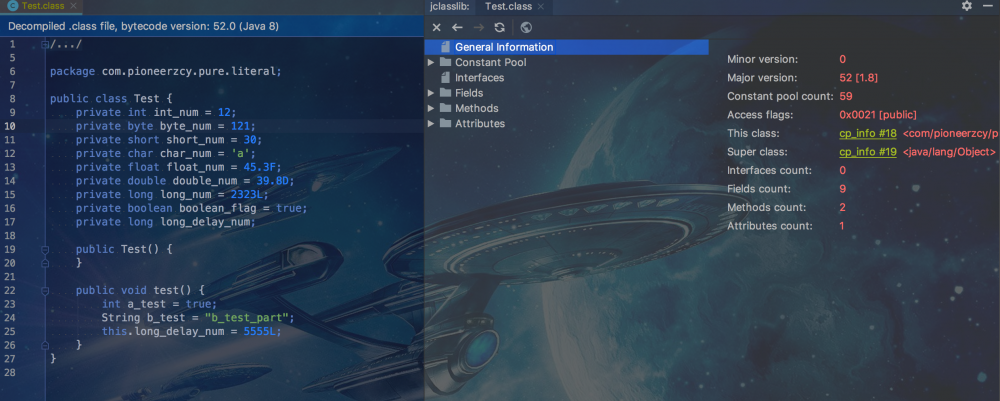Viewport: 1000px width, 401px height.
Task: Expand the Fields tree node
Action: (x=431, y=93)
